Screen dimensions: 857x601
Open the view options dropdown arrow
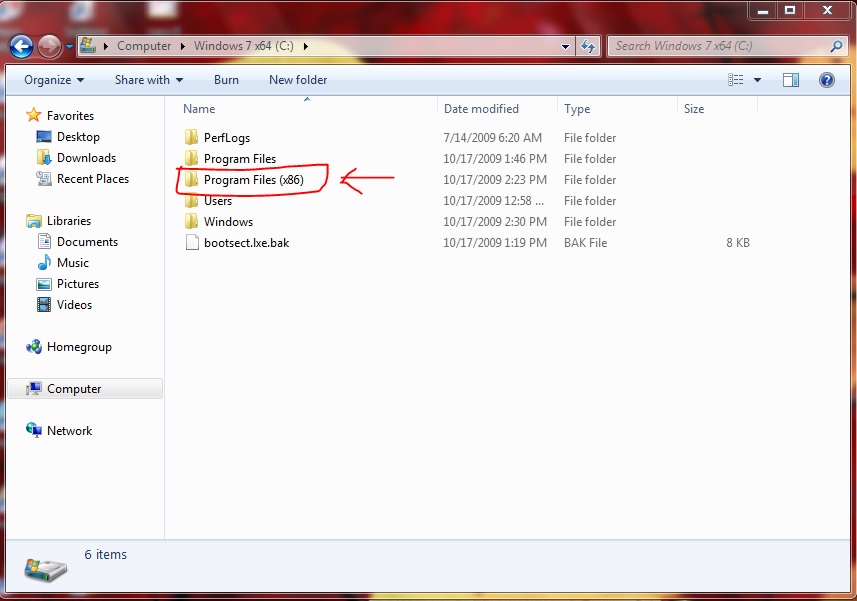[x=757, y=80]
